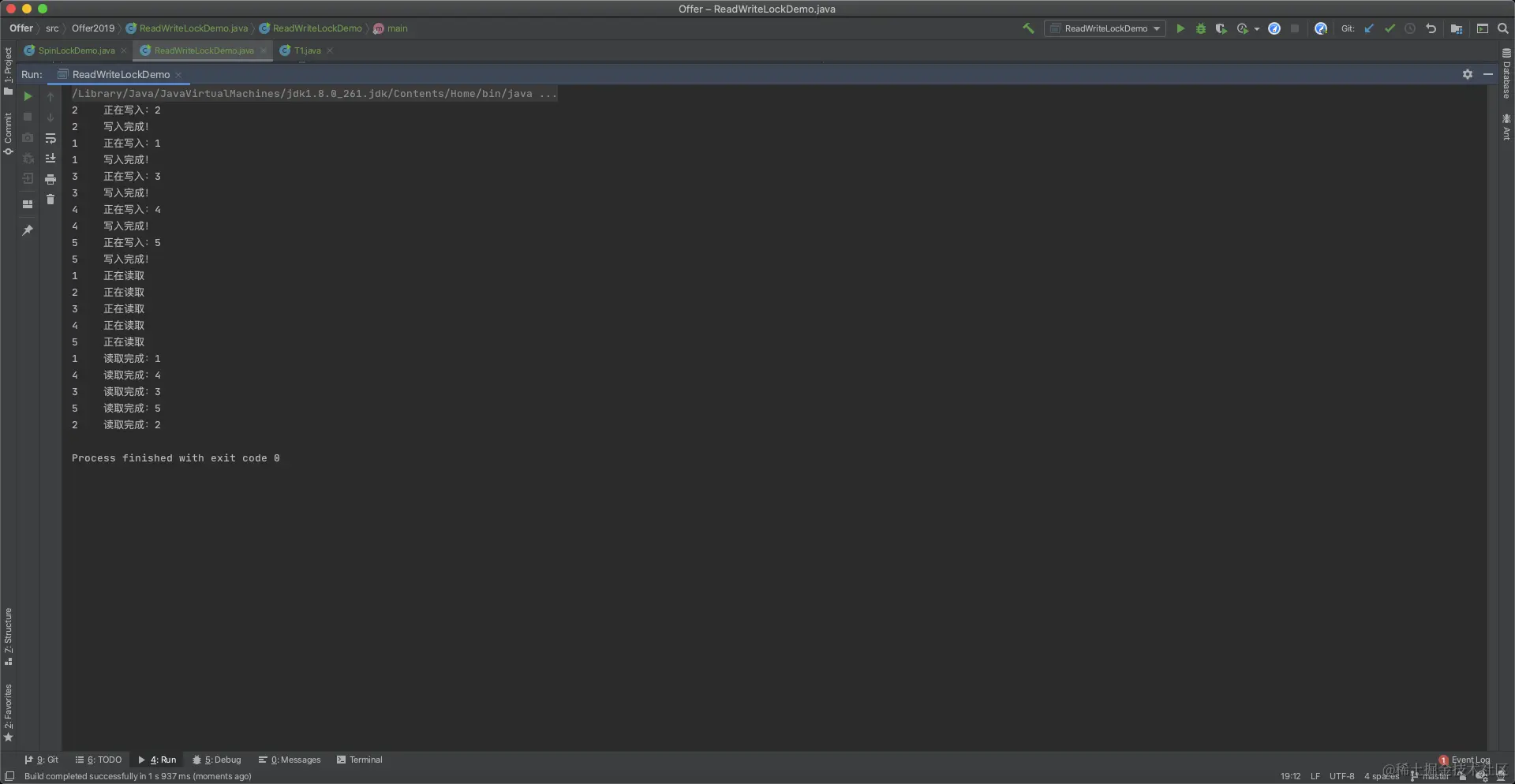Toggle tool window bars at bottom-left

click(9, 776)
